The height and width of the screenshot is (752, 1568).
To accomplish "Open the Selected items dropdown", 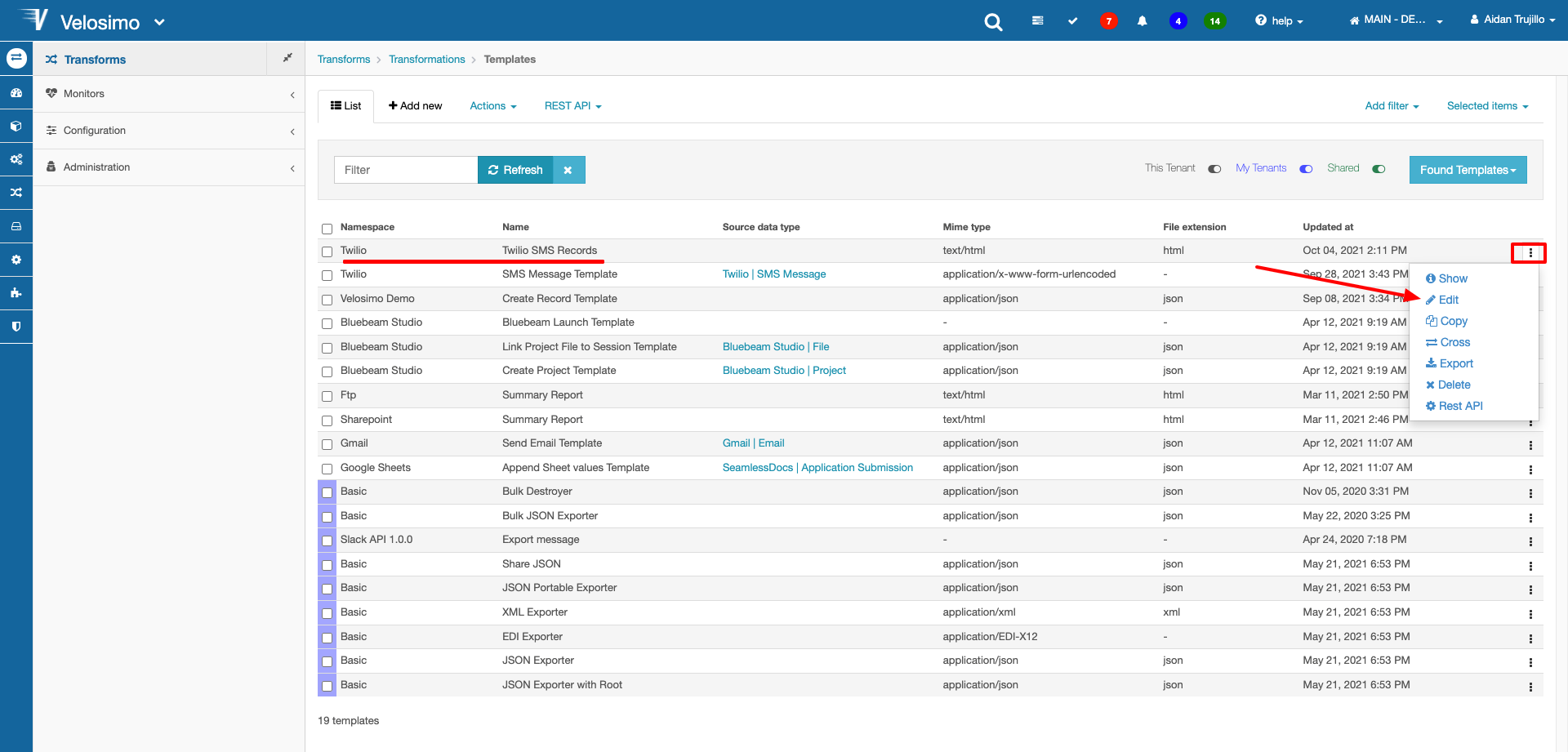I will [1488, 106].
